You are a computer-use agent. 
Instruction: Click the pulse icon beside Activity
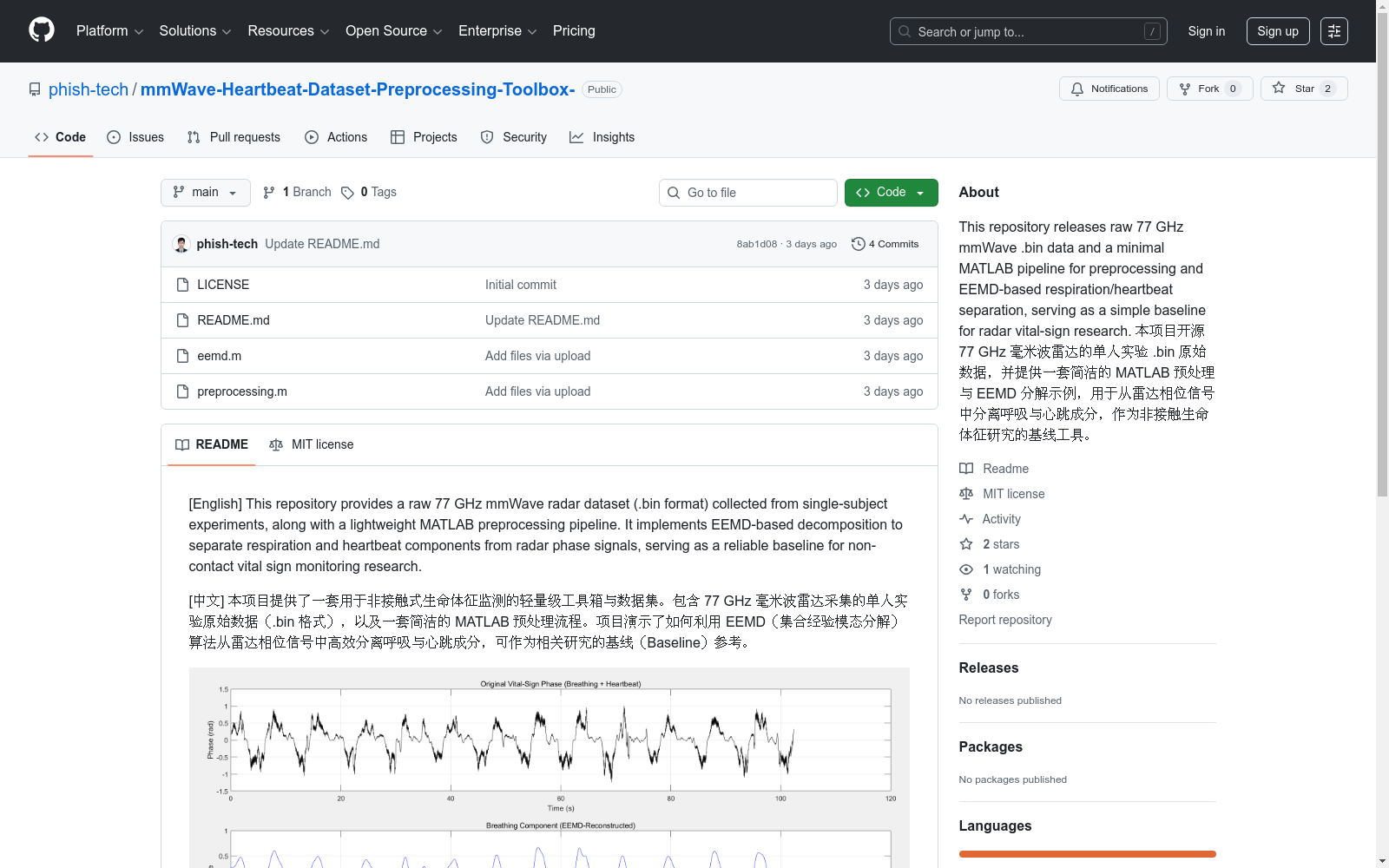tap(966, 519)
